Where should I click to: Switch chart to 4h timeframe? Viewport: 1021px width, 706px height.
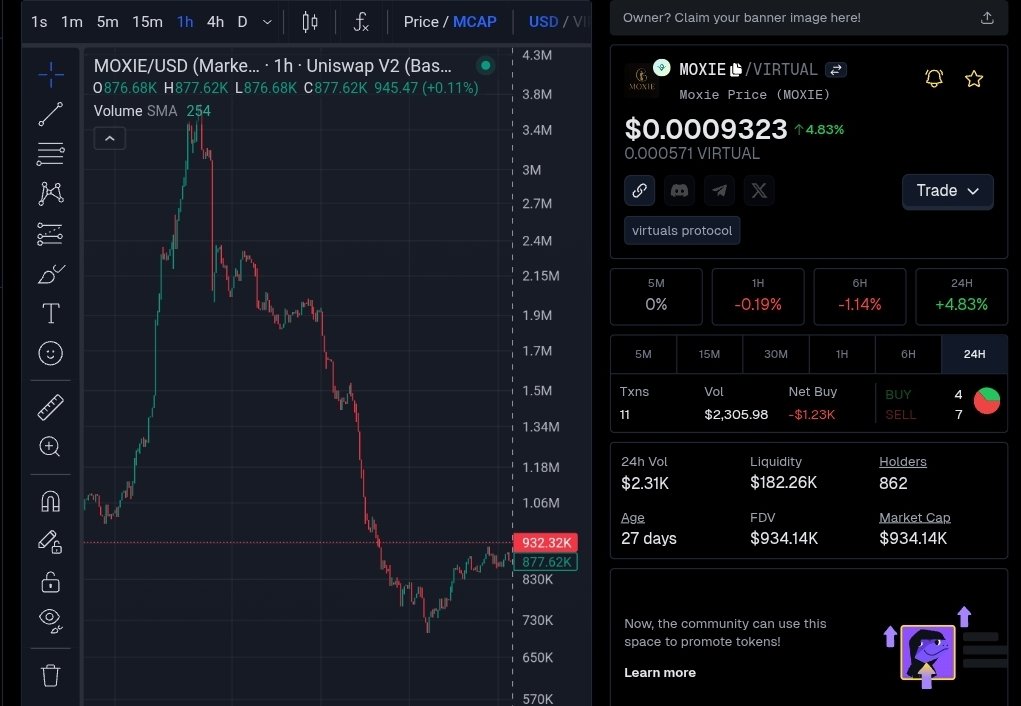(216, 22)
